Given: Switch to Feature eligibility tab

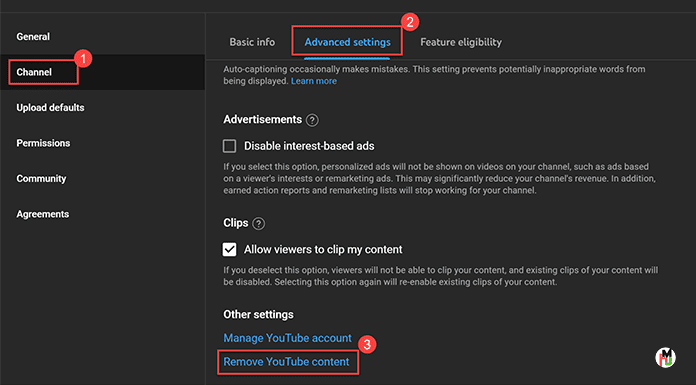Looking at the screenshot, I should tap(461, 42).
